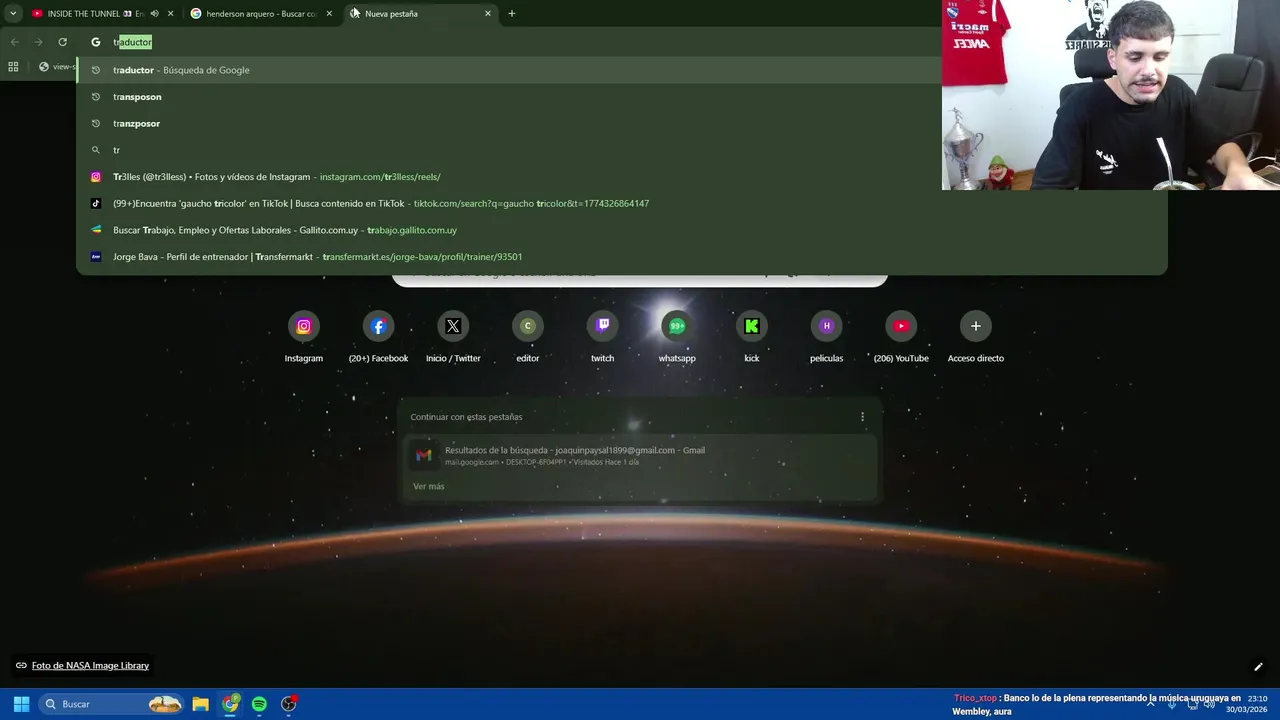Click the taskbar Buscar search box

click(112, 704)
